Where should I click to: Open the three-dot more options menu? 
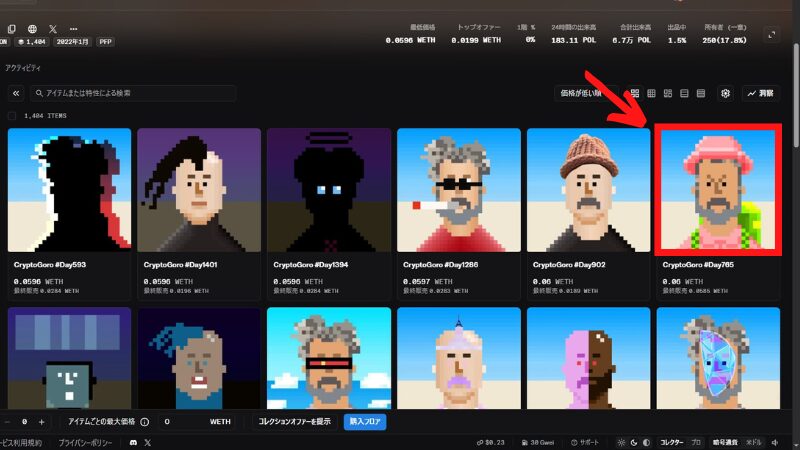pyautogui.click(x=73, y=29)
